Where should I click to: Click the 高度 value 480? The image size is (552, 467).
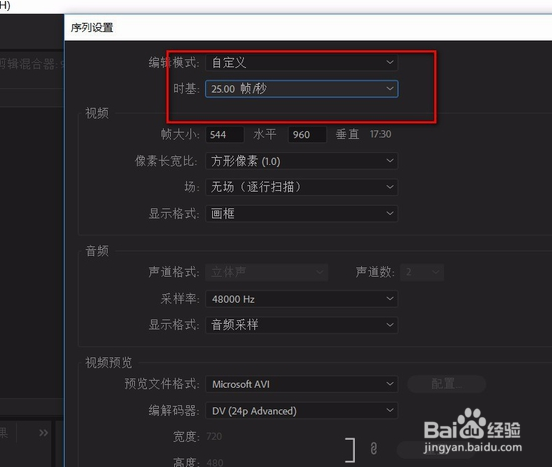click(x=215, y=462)
